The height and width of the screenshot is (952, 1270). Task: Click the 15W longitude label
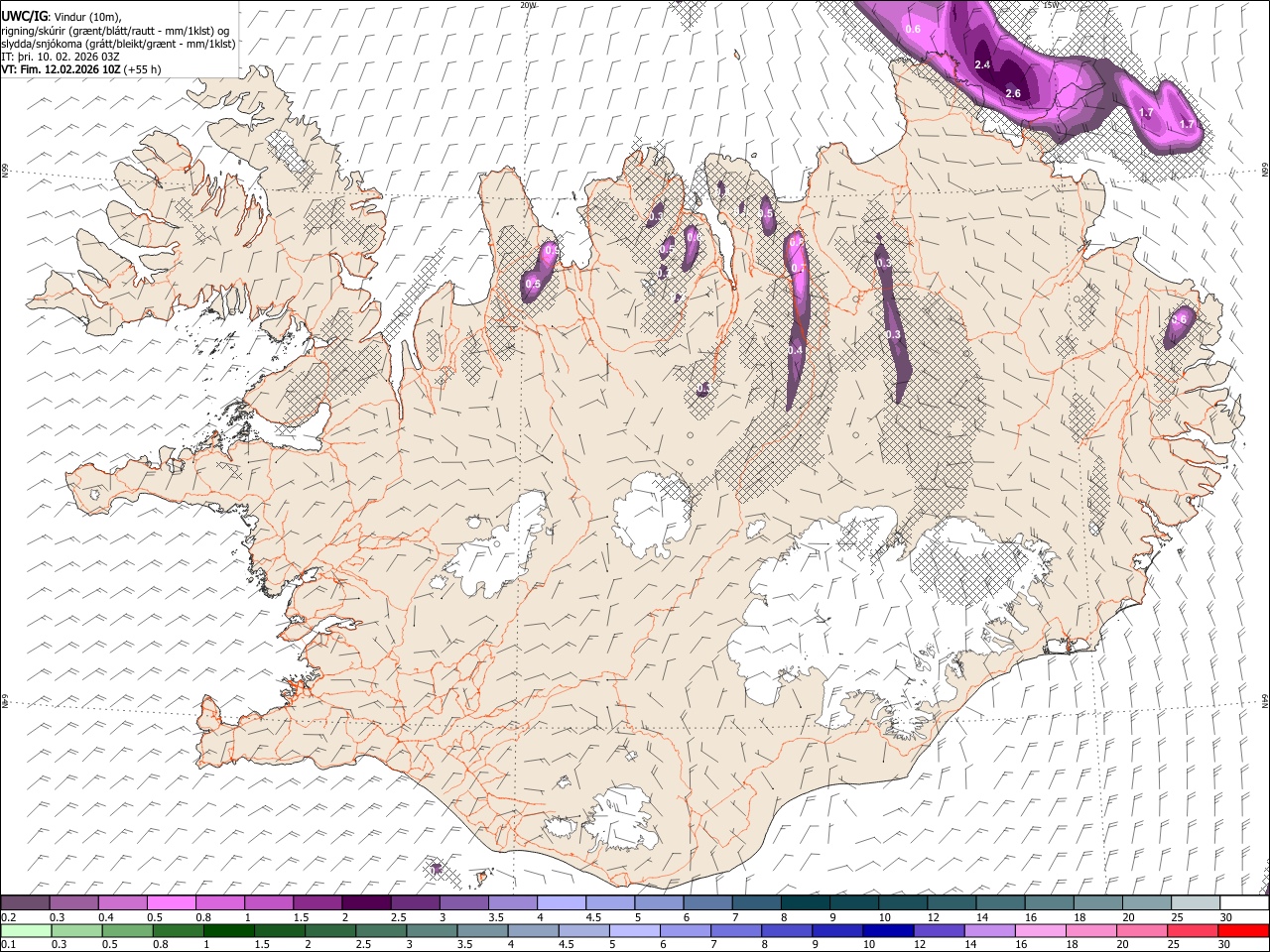point(1051,5)
